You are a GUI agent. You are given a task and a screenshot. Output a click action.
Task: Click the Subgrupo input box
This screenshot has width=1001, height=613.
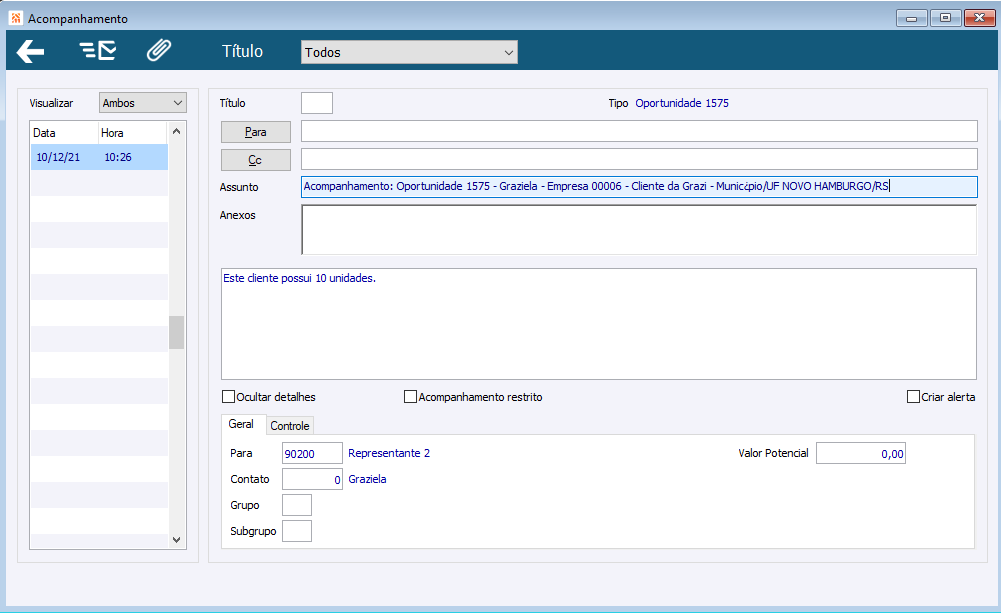[297, 531]
